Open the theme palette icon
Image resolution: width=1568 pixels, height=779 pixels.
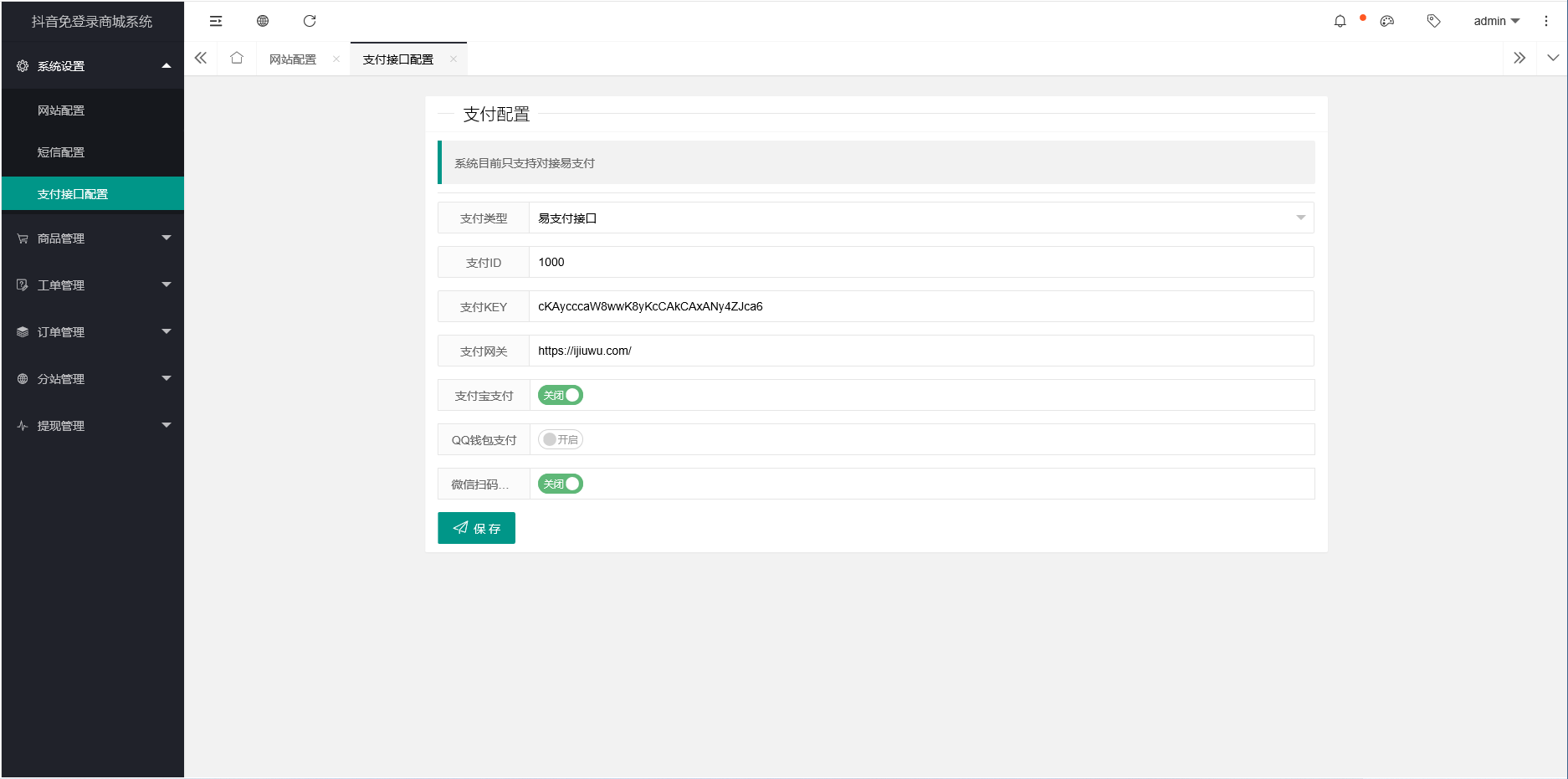(x=1387, y=21)
